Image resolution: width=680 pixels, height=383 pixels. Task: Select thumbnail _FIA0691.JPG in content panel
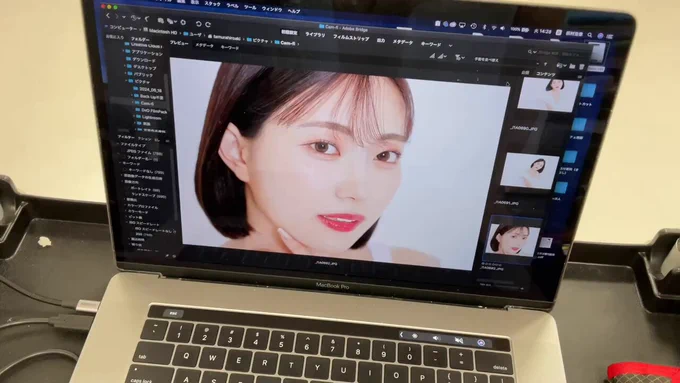click(x=530, y=172)
